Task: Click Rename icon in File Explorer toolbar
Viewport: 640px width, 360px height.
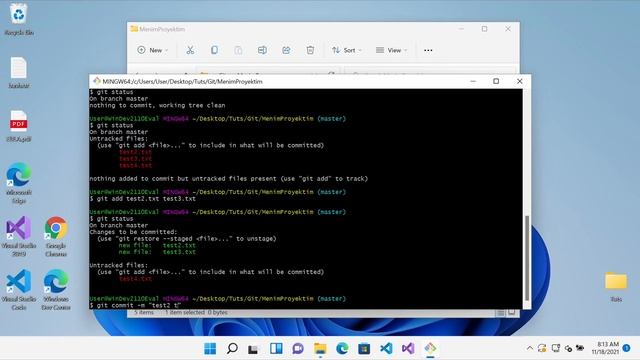Action: click(x=262, y=50)
